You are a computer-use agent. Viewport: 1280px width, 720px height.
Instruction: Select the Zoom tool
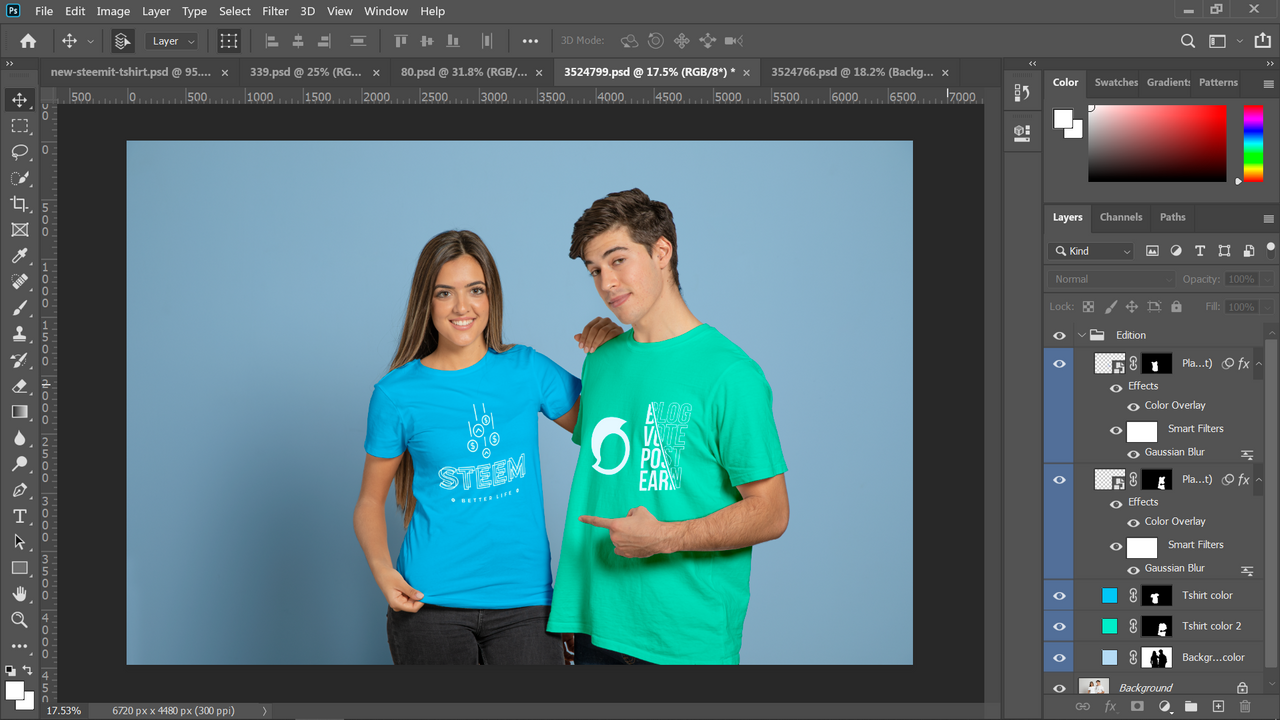tap(19, 620)
